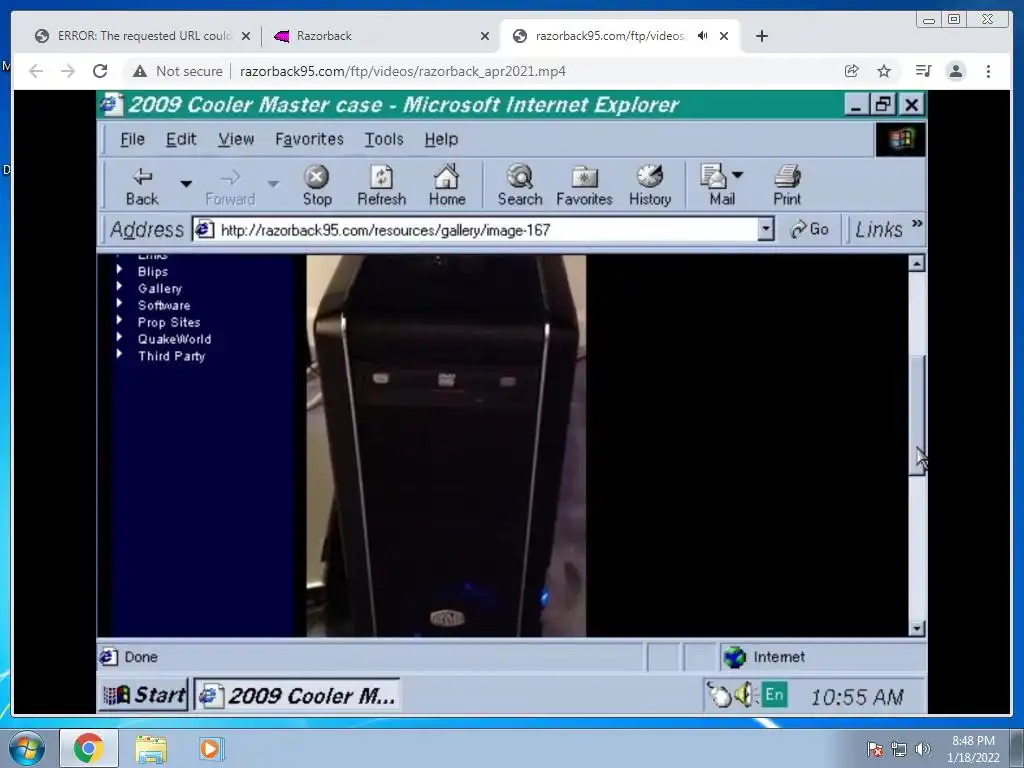Click the En language indicator
Screen dimensions: 1024x768
pos(775,694)
